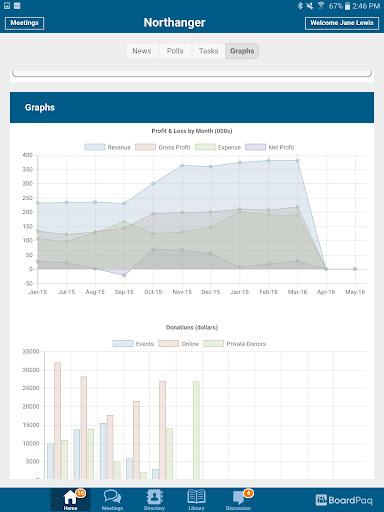This screenshot has width=384, height=512.
Task: Switch to the Tasks tab
Action: click(209, 51)
